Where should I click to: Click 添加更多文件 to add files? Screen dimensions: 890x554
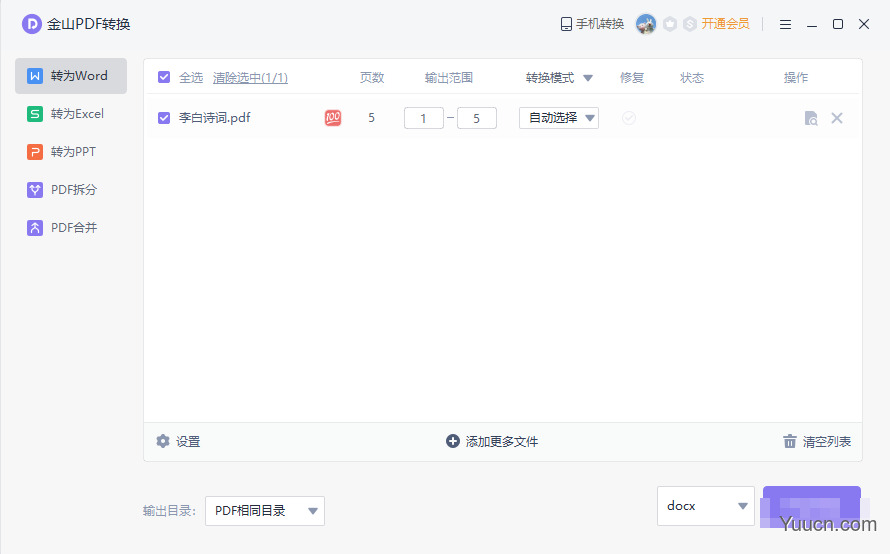pos(492,442)
